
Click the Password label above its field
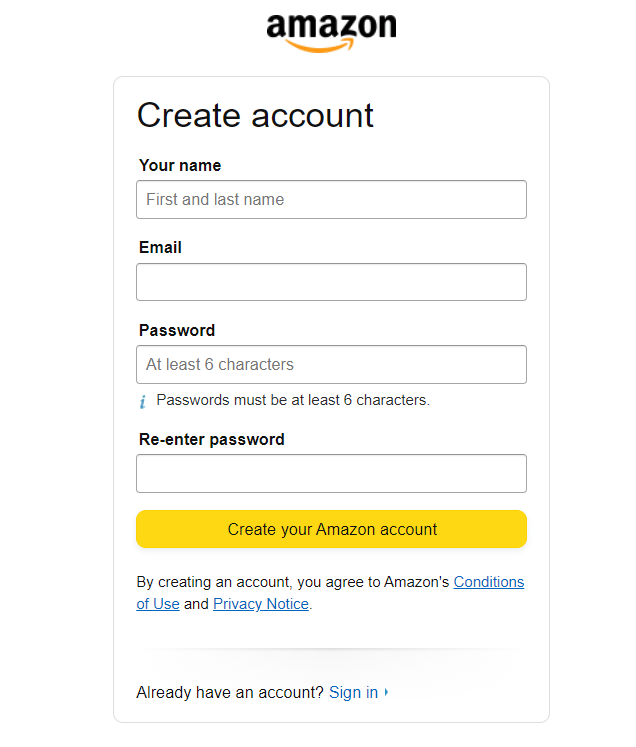point(177,331)
